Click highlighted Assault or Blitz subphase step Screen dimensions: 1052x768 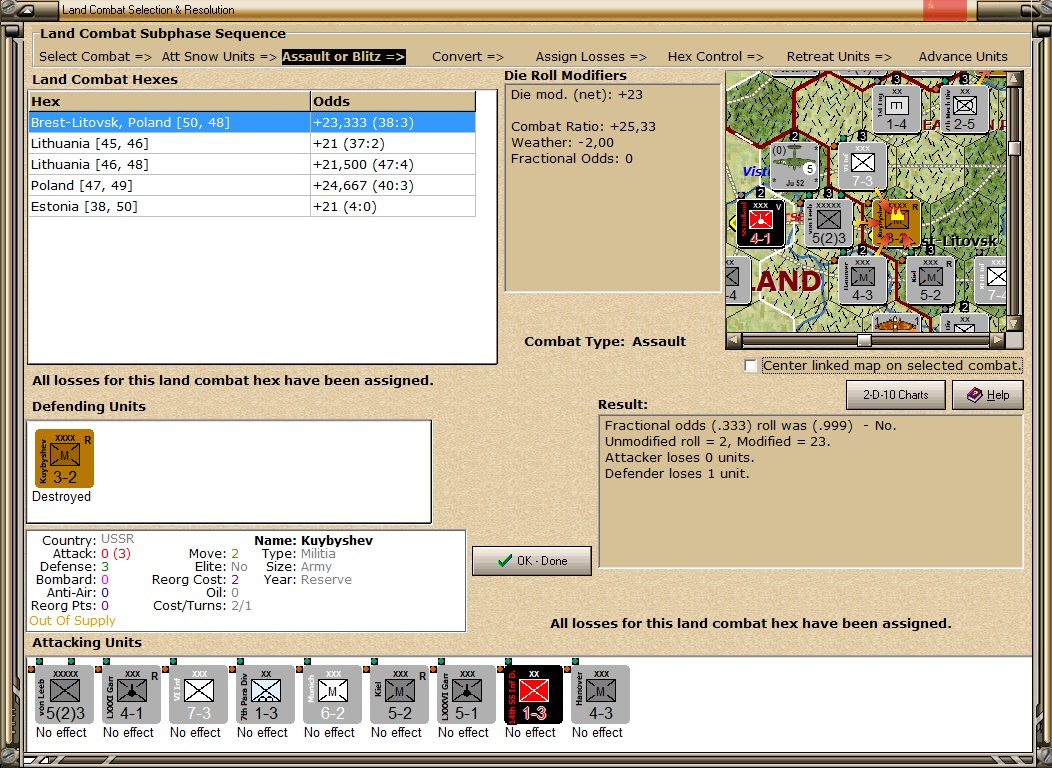click(x=344, y=57)
